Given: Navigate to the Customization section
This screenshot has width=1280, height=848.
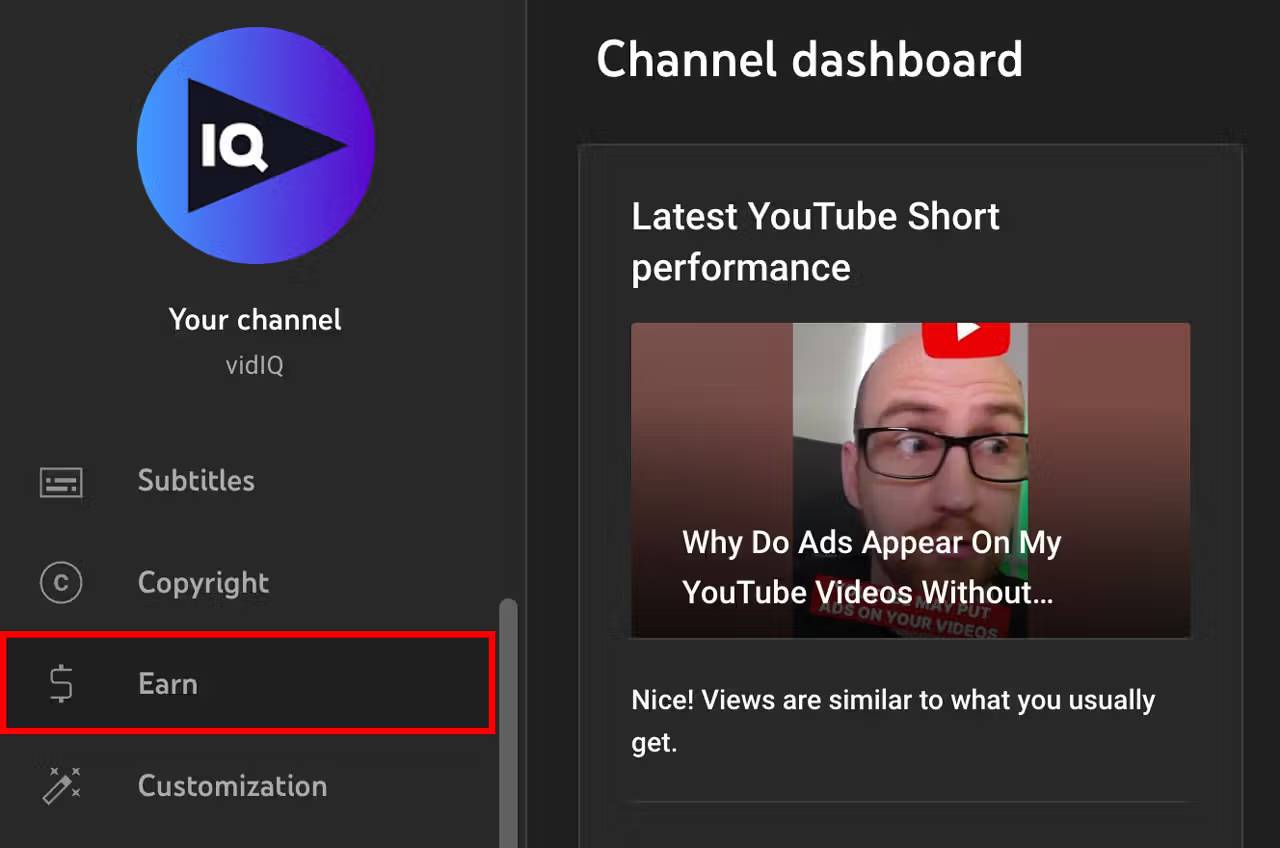Looking at the screenshot, I should pos(232,786).
